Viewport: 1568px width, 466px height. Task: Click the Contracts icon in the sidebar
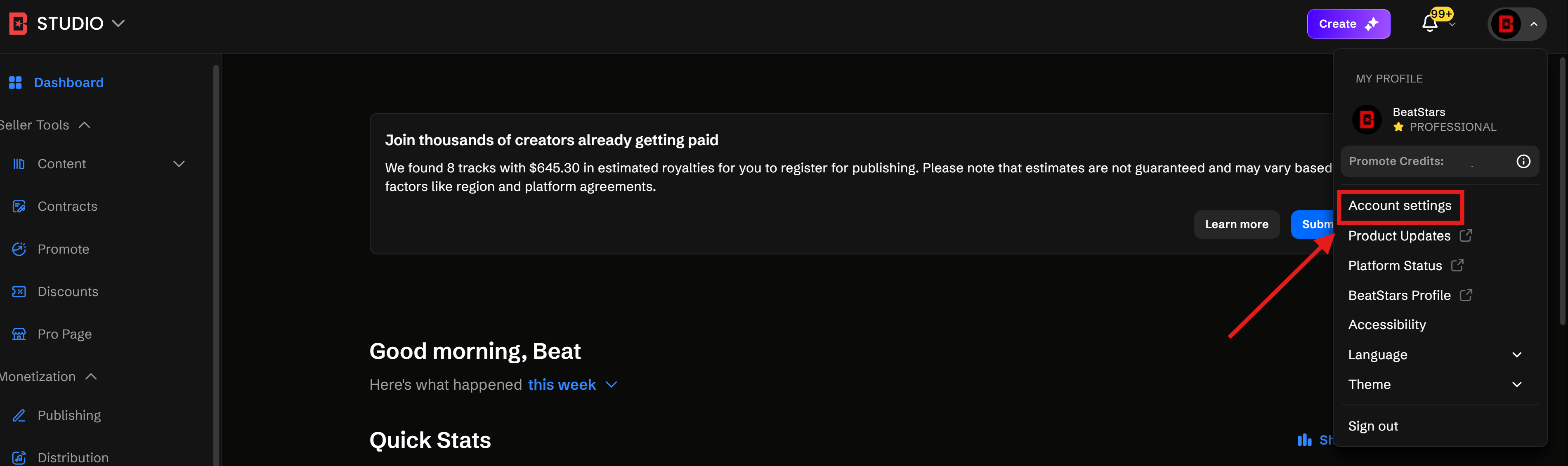coord(19,206)
